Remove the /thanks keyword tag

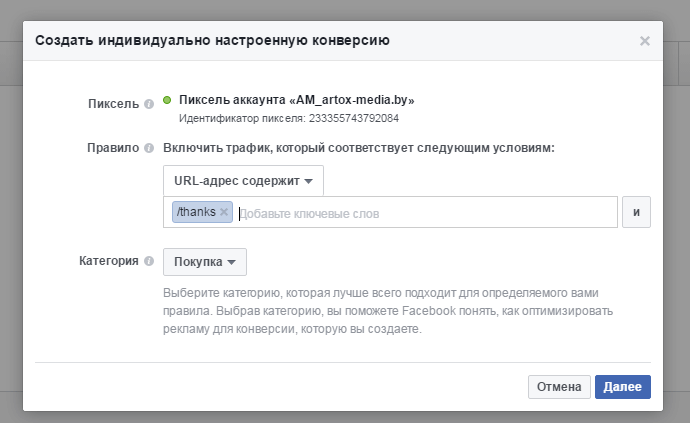224,212
